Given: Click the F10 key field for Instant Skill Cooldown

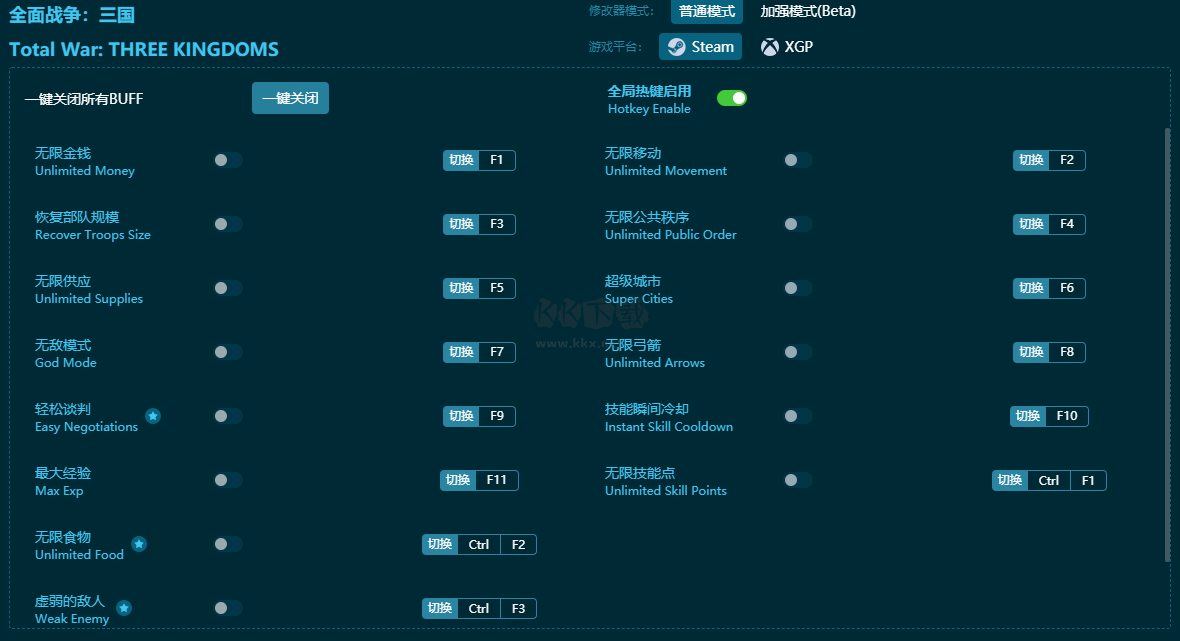Looking at the screenshot, I should pyautogui.click(x=1066, y=416).
